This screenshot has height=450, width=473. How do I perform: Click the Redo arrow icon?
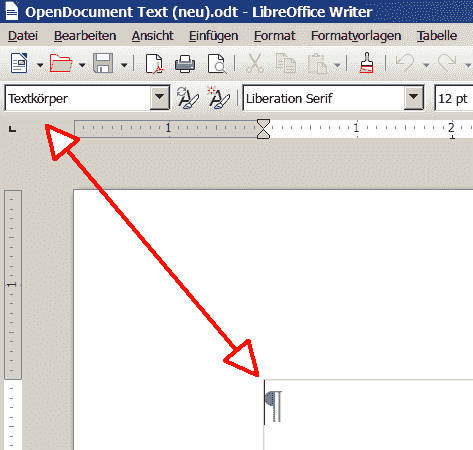point(447,63)
